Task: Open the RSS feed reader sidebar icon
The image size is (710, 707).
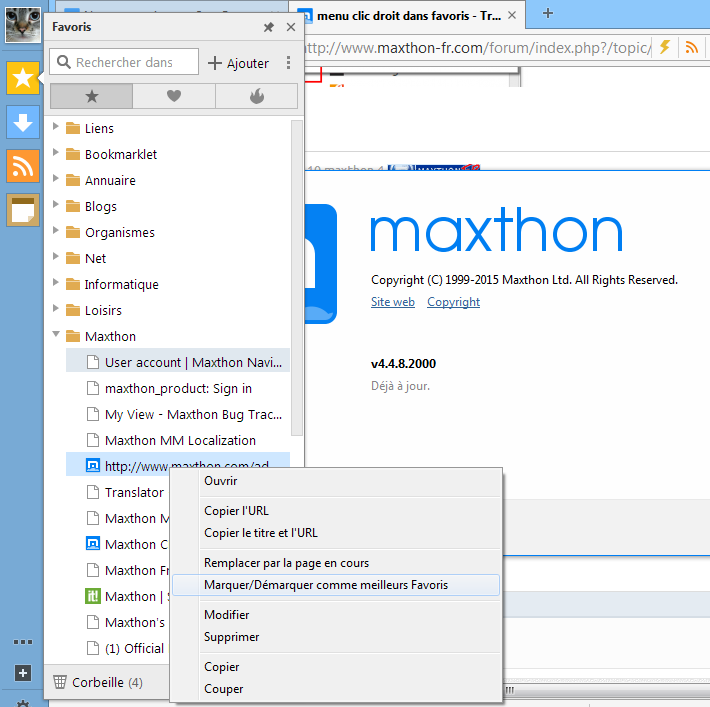Action: [x=23, y=166]
